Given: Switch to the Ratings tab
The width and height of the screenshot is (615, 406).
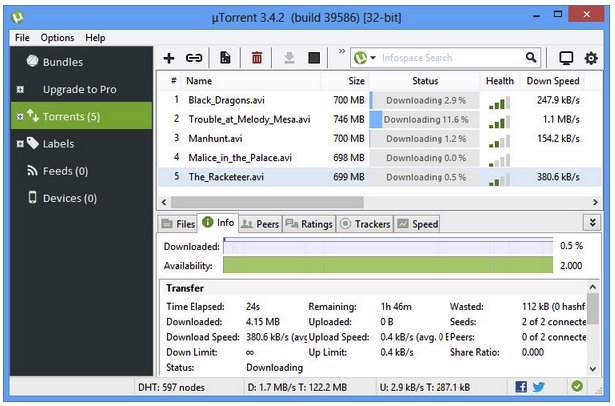Looking at the screenshot, I should (x=309, y=224).
